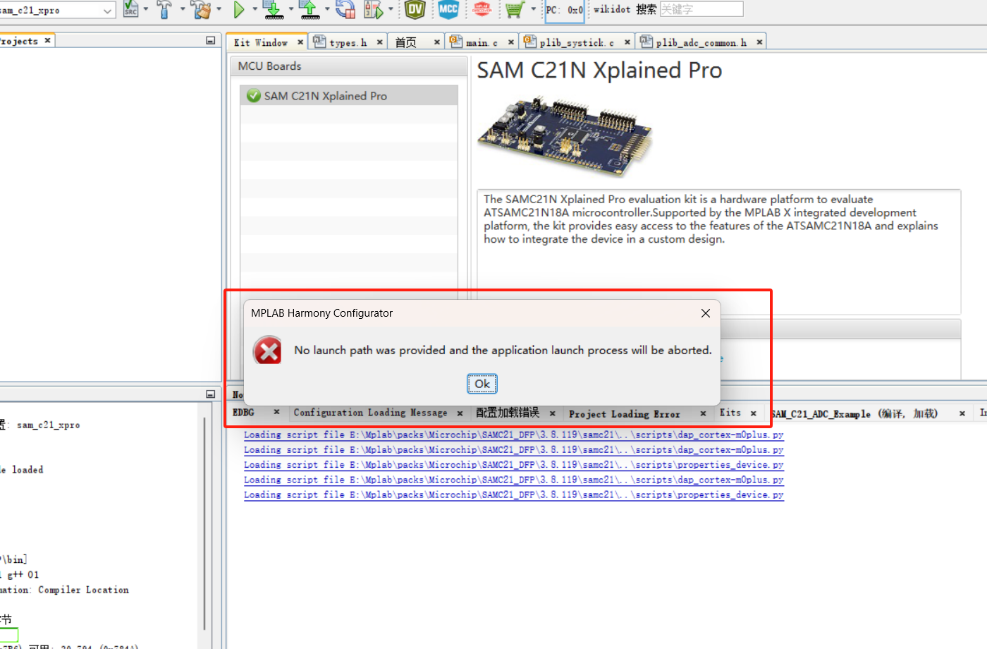The image size is (987, 649).
Task: Close the Configuration Loading Message tab
Action: (460, 413)
